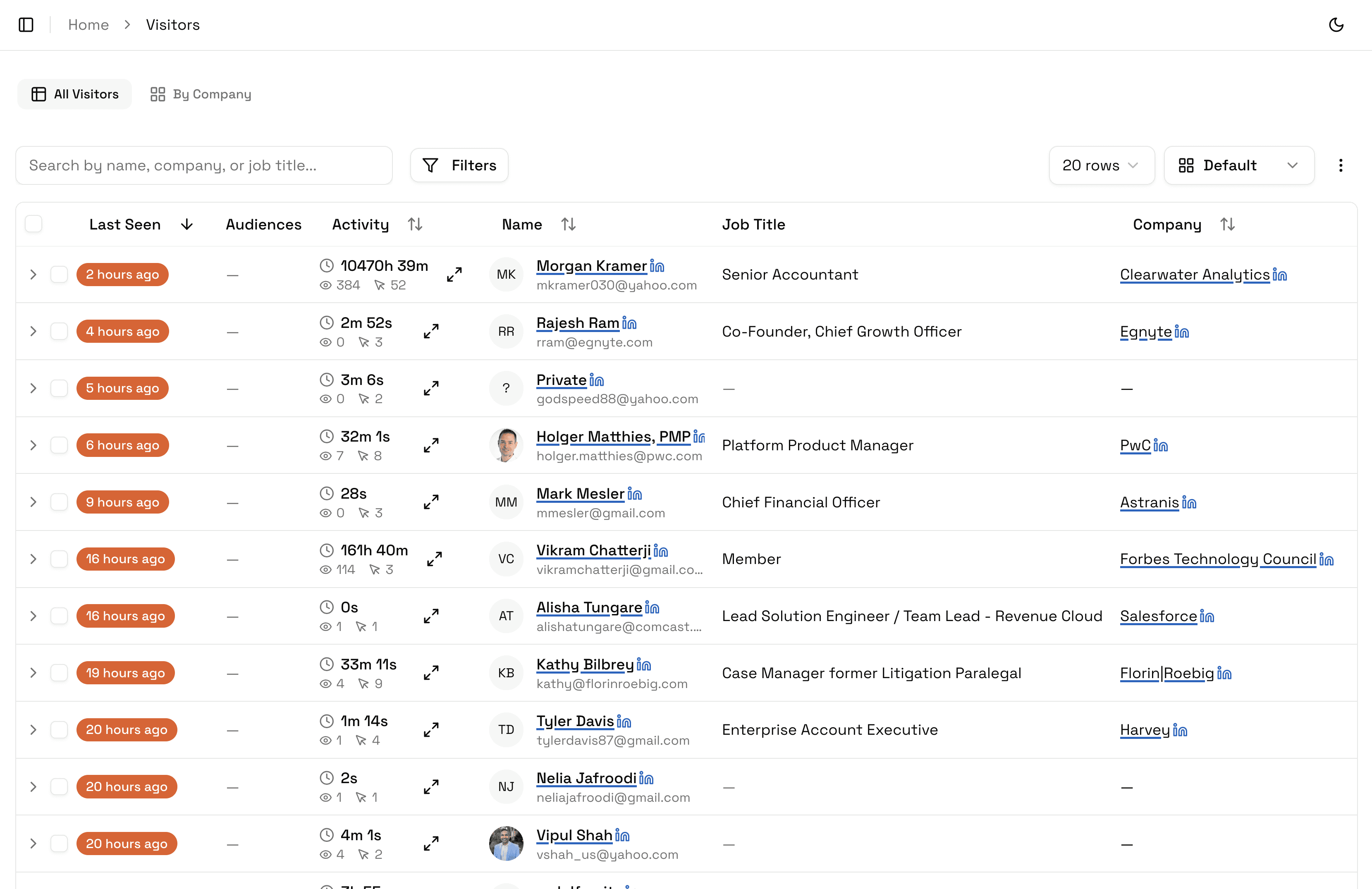
Task: Select the All Visitors tab
Action: (x=75, y=94)
